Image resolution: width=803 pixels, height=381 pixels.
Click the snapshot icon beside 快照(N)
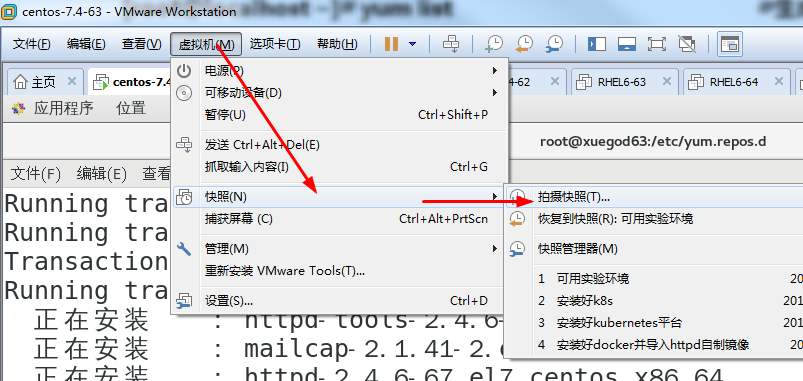coord(184,197)
